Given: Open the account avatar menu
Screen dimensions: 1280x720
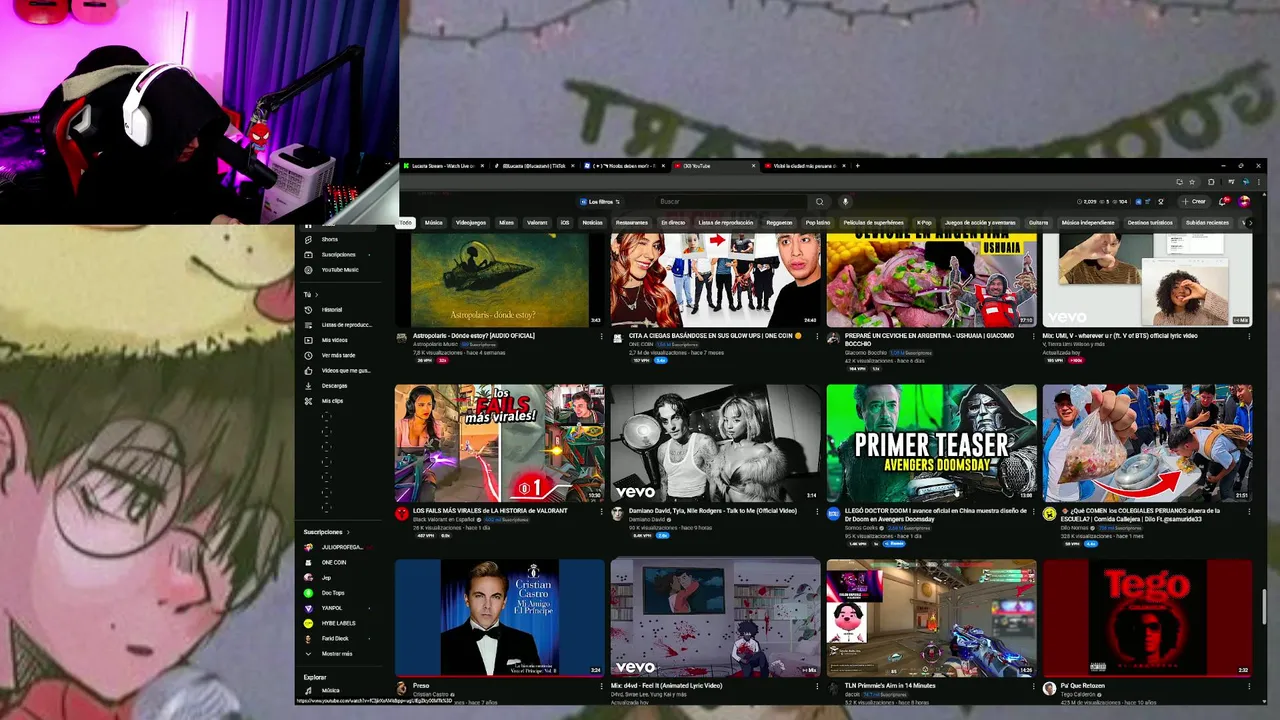Looking at the screenshot, I should click(1244, 201).
